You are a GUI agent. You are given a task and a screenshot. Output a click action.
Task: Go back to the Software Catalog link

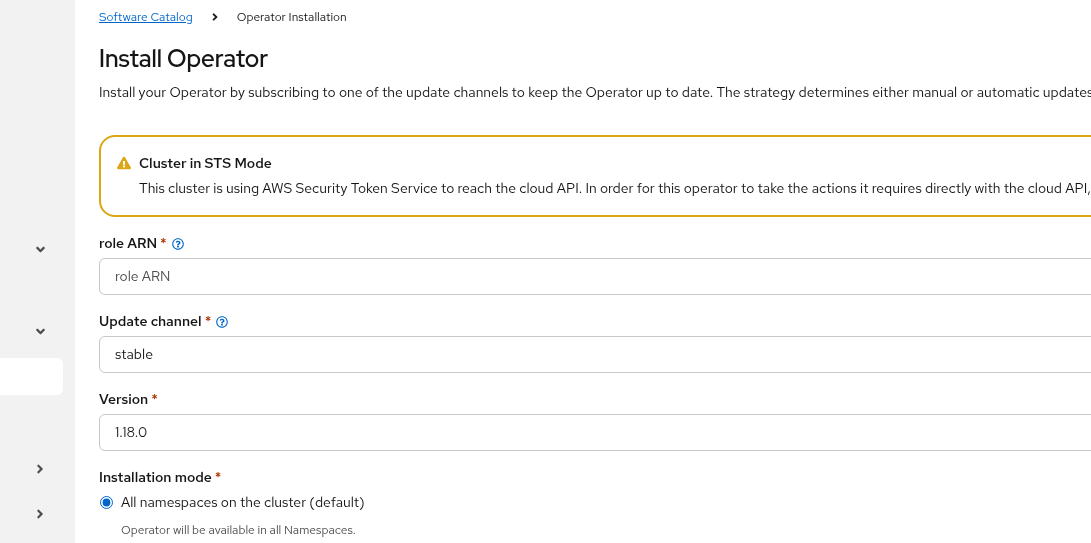[x=146, y=17]
